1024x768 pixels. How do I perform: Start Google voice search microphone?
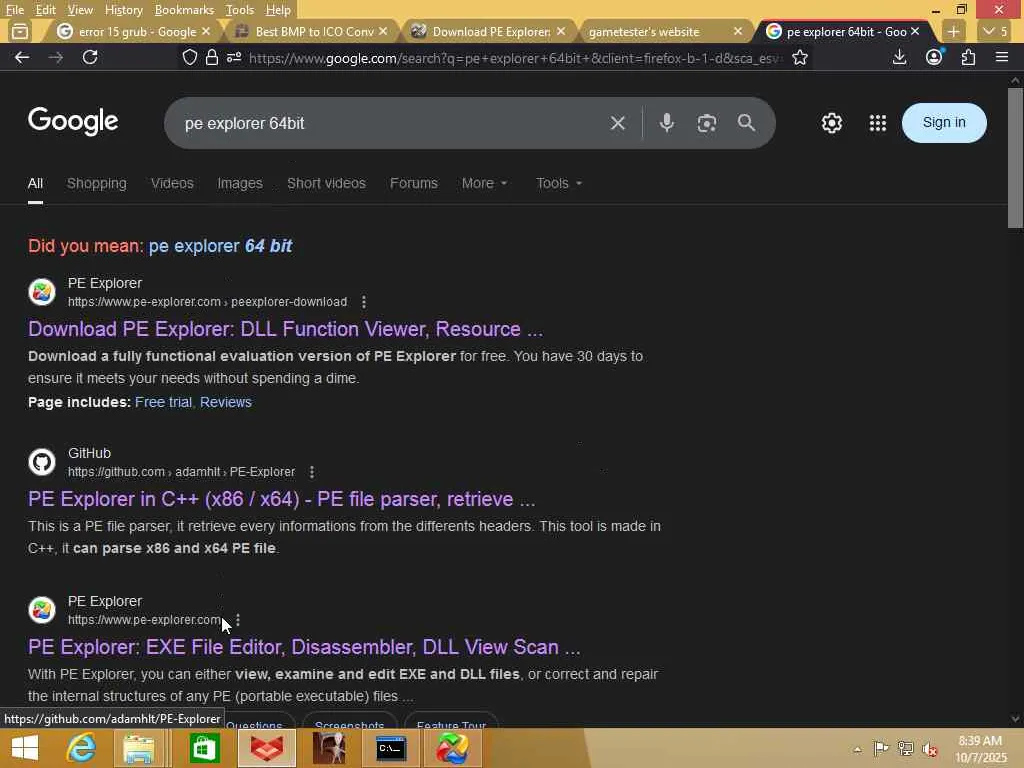point(666,123)
